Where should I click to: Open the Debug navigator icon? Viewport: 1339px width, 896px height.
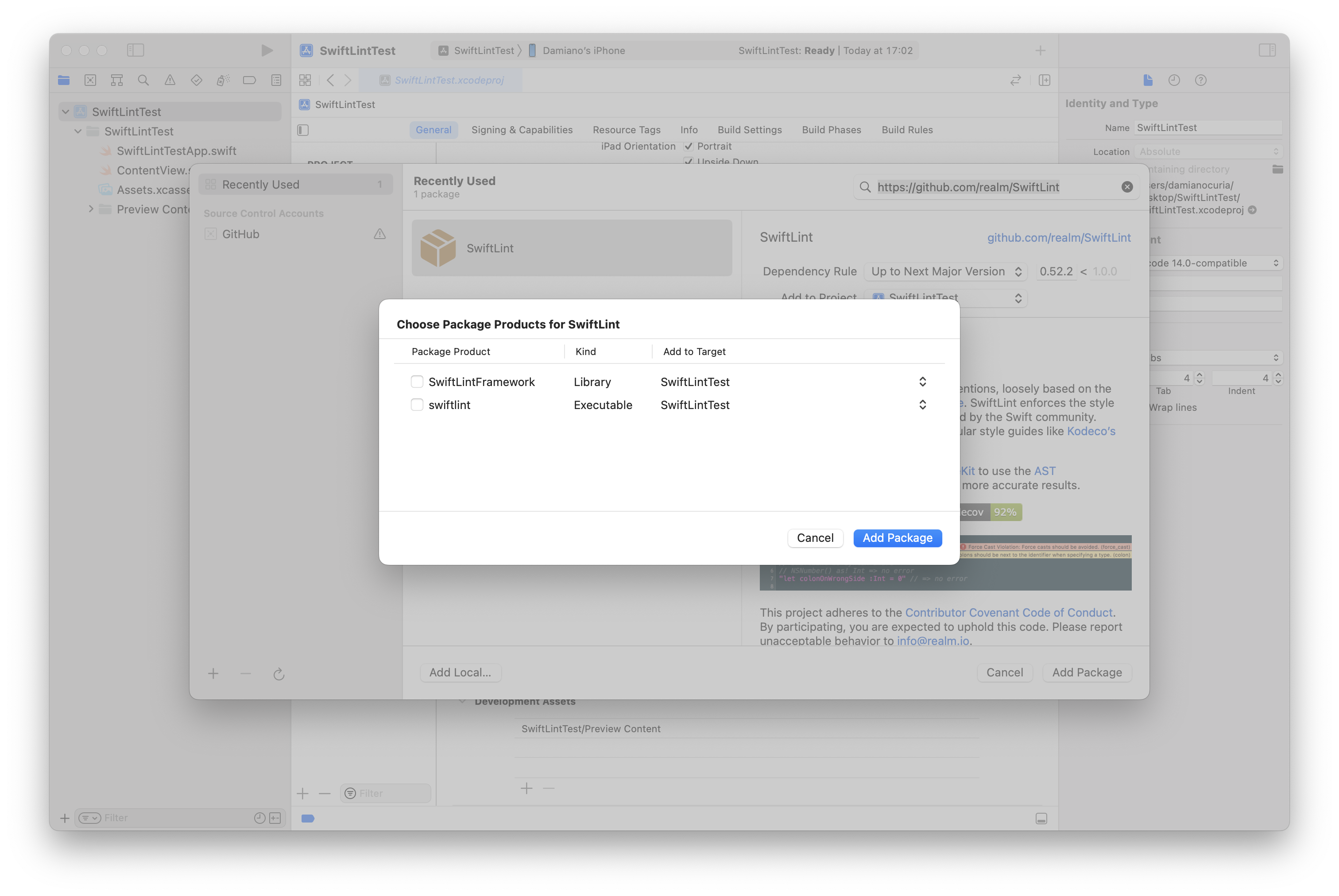click(223, 80)
